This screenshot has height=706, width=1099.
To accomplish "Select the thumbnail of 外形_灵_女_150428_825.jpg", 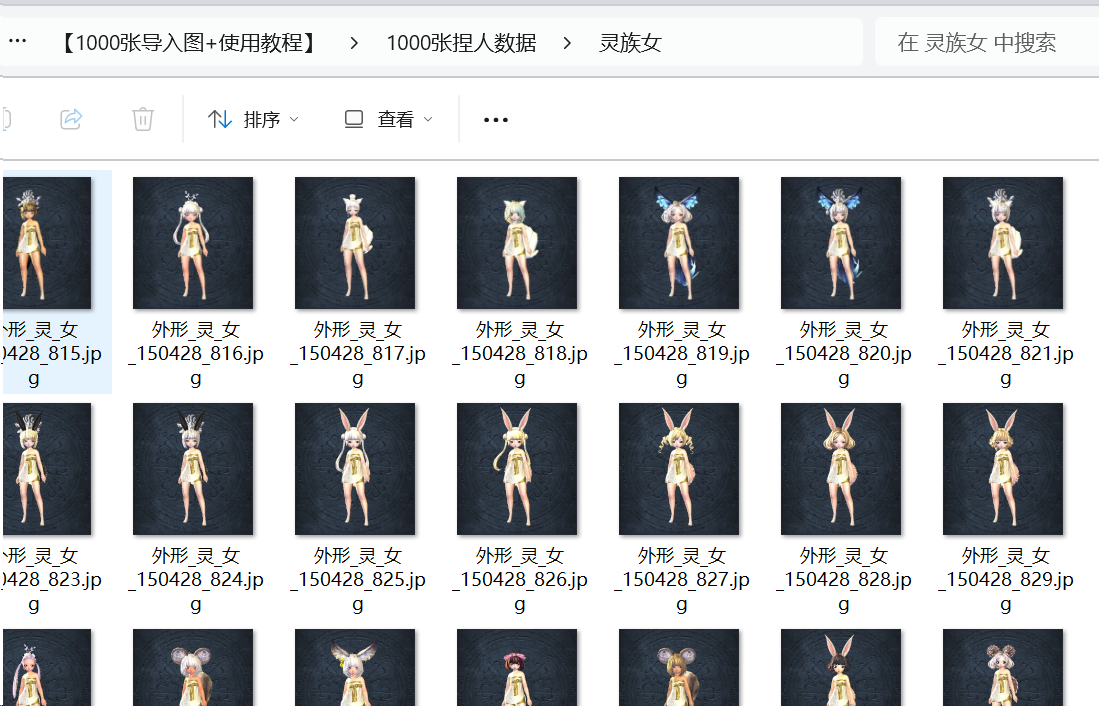I will (355, 469).
